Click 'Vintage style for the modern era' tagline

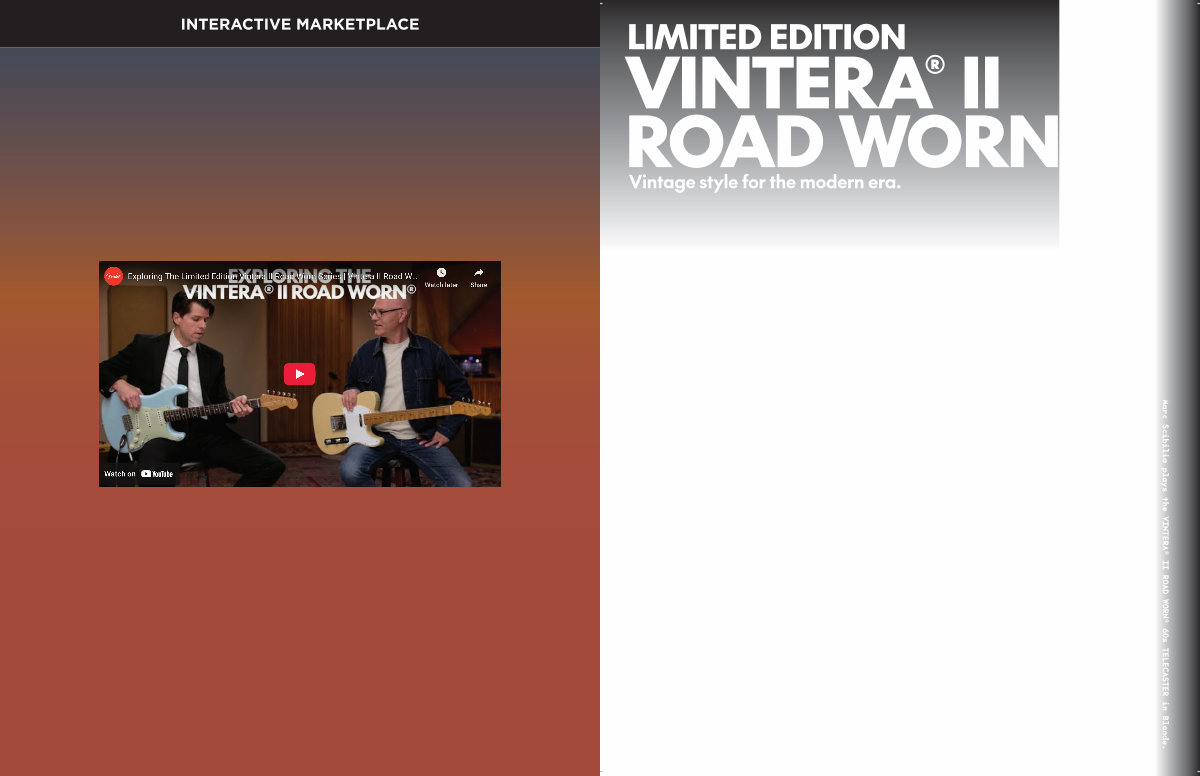coord(764,183)
